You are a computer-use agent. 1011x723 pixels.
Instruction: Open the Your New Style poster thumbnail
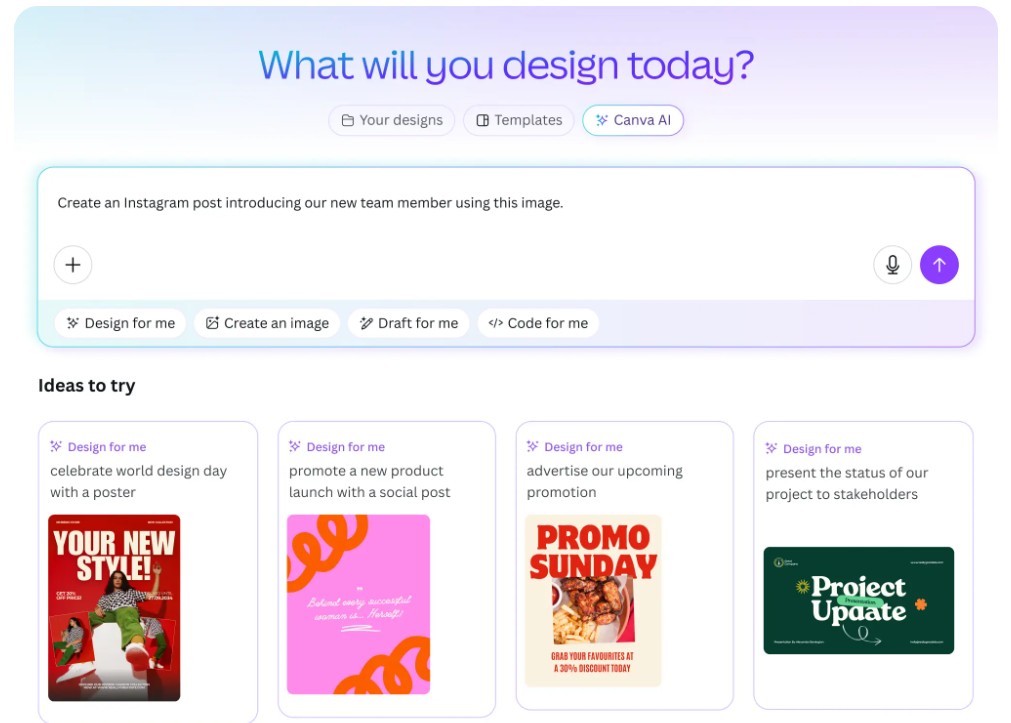click(114, 607)
